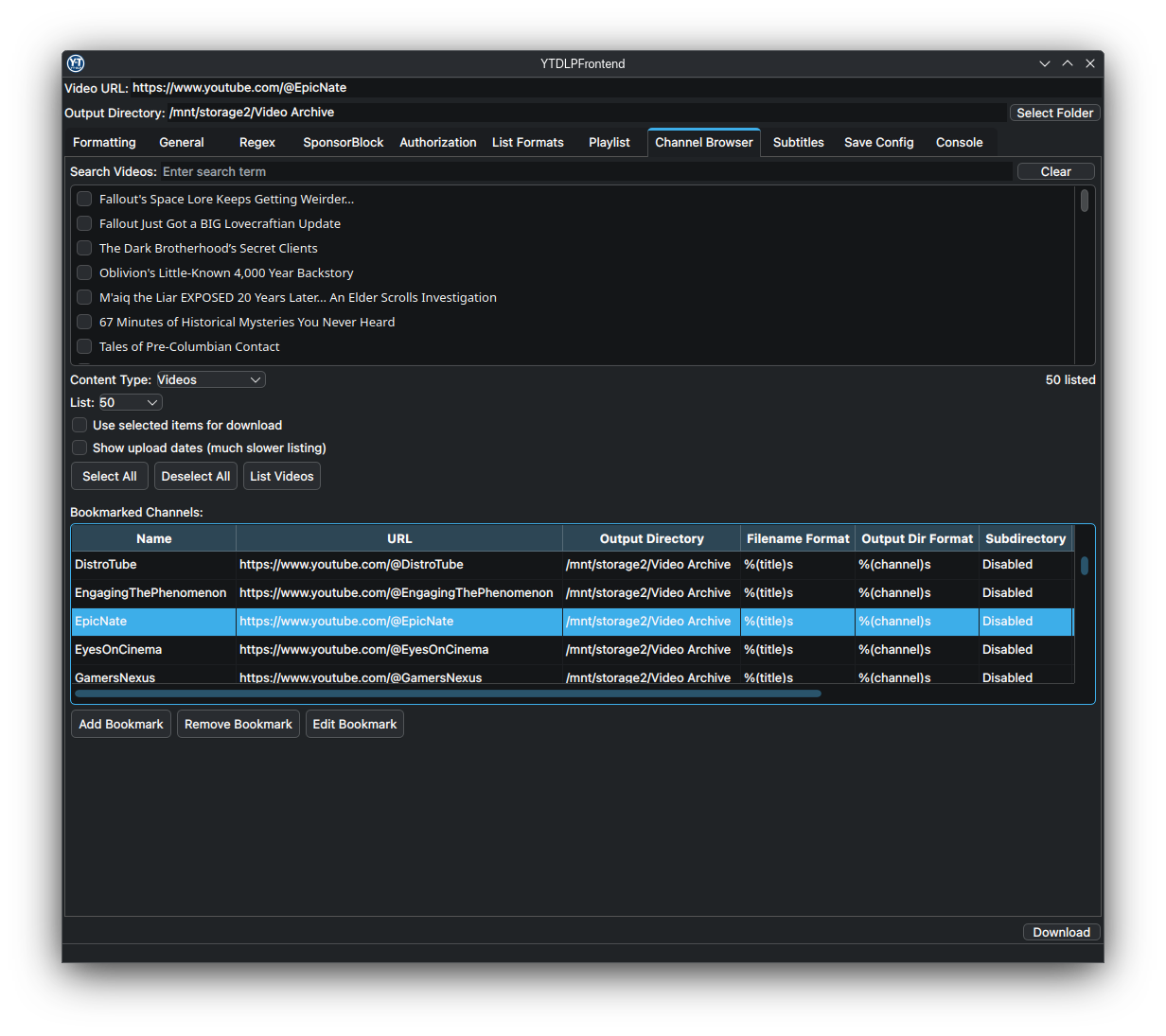
Task: Open the Regex tab
Action: click(x=257, y=142)
